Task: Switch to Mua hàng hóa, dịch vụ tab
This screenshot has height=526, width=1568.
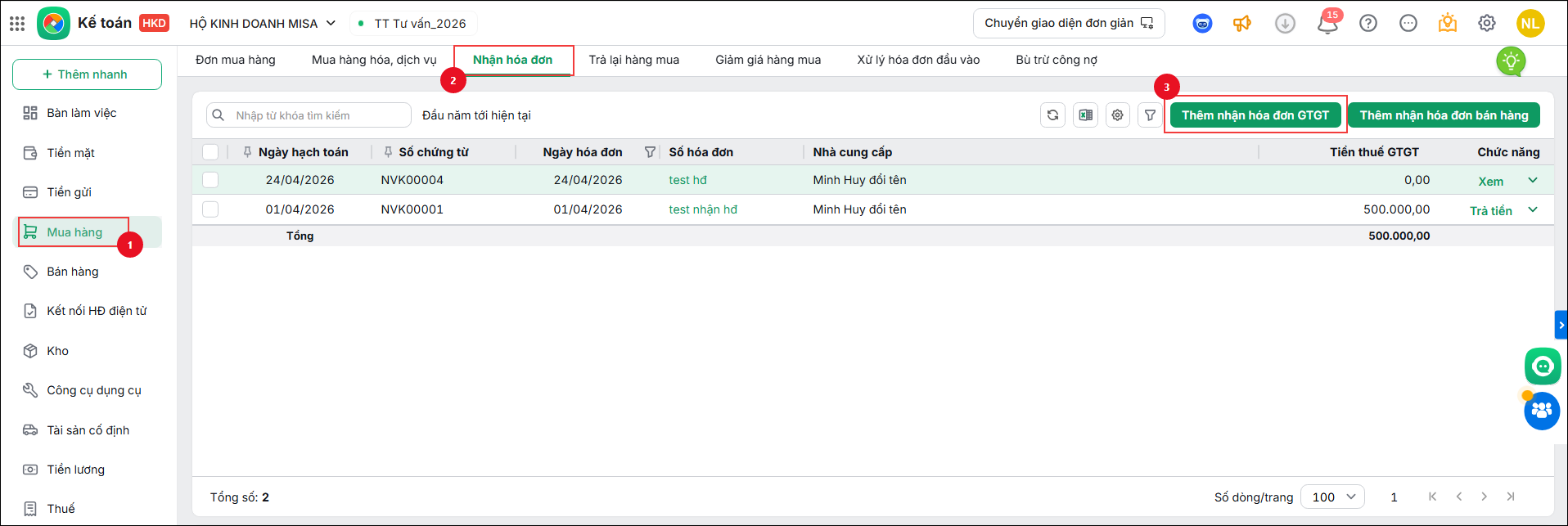Action: (374, 60)
